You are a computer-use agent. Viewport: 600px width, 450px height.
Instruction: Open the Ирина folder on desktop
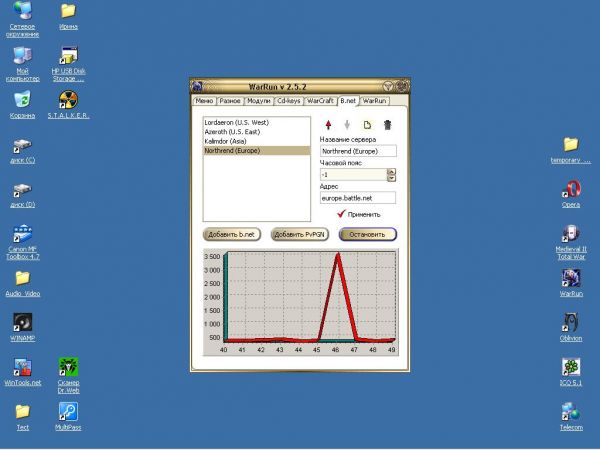pos(68,16)
